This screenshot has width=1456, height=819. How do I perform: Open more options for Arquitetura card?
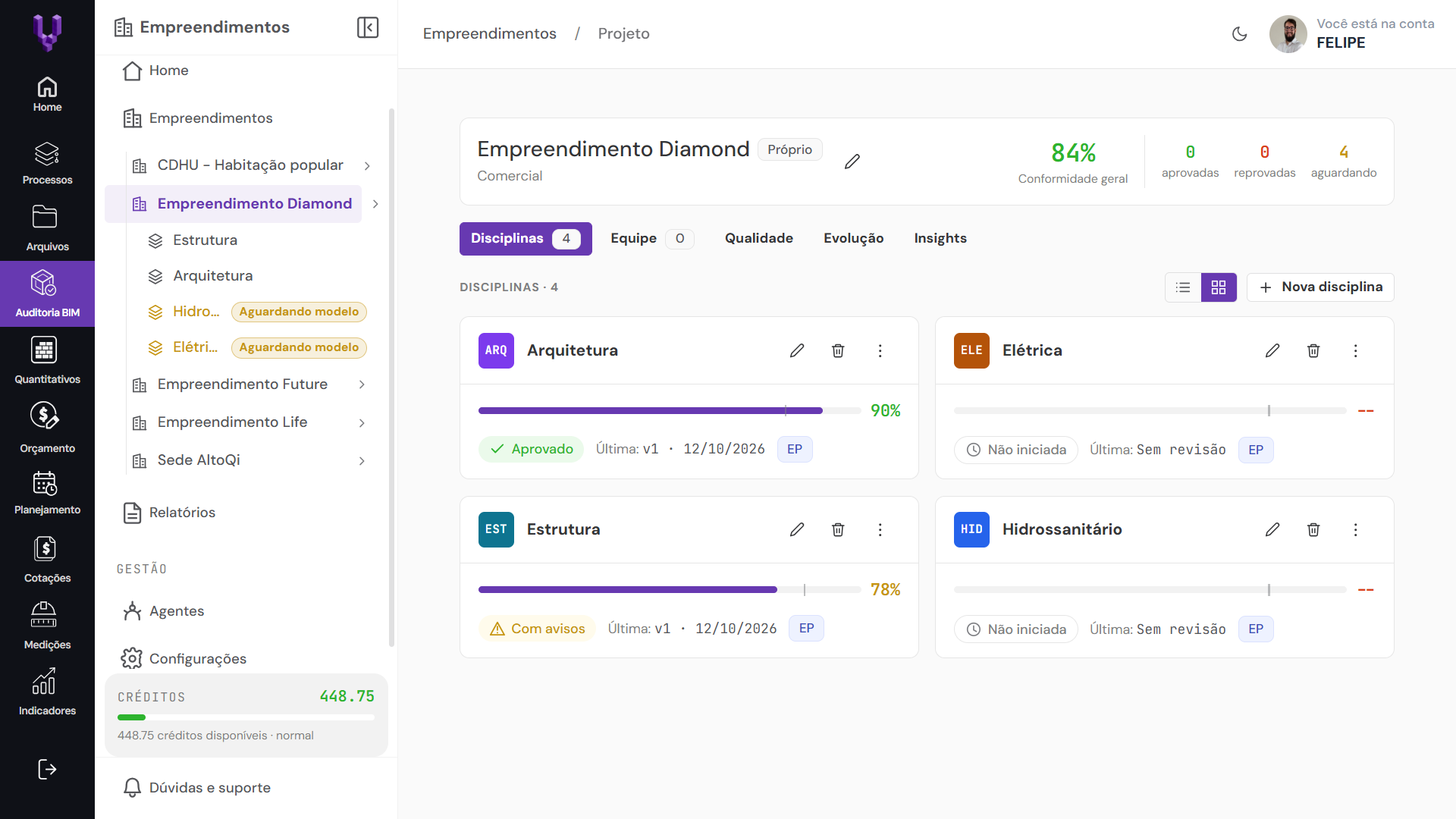click(880, 350)
